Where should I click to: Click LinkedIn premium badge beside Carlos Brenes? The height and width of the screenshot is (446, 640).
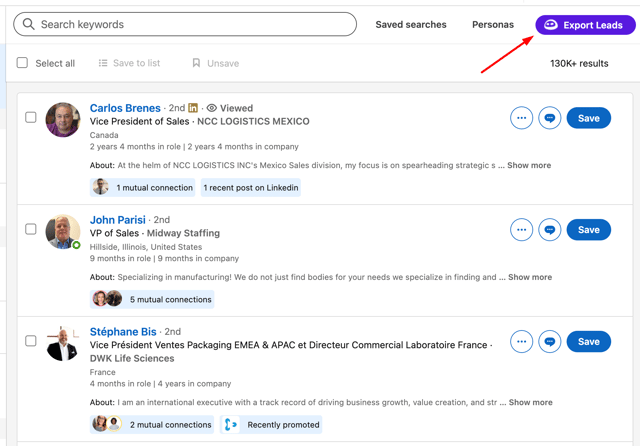pyautogui.click(x=193, y=108)
